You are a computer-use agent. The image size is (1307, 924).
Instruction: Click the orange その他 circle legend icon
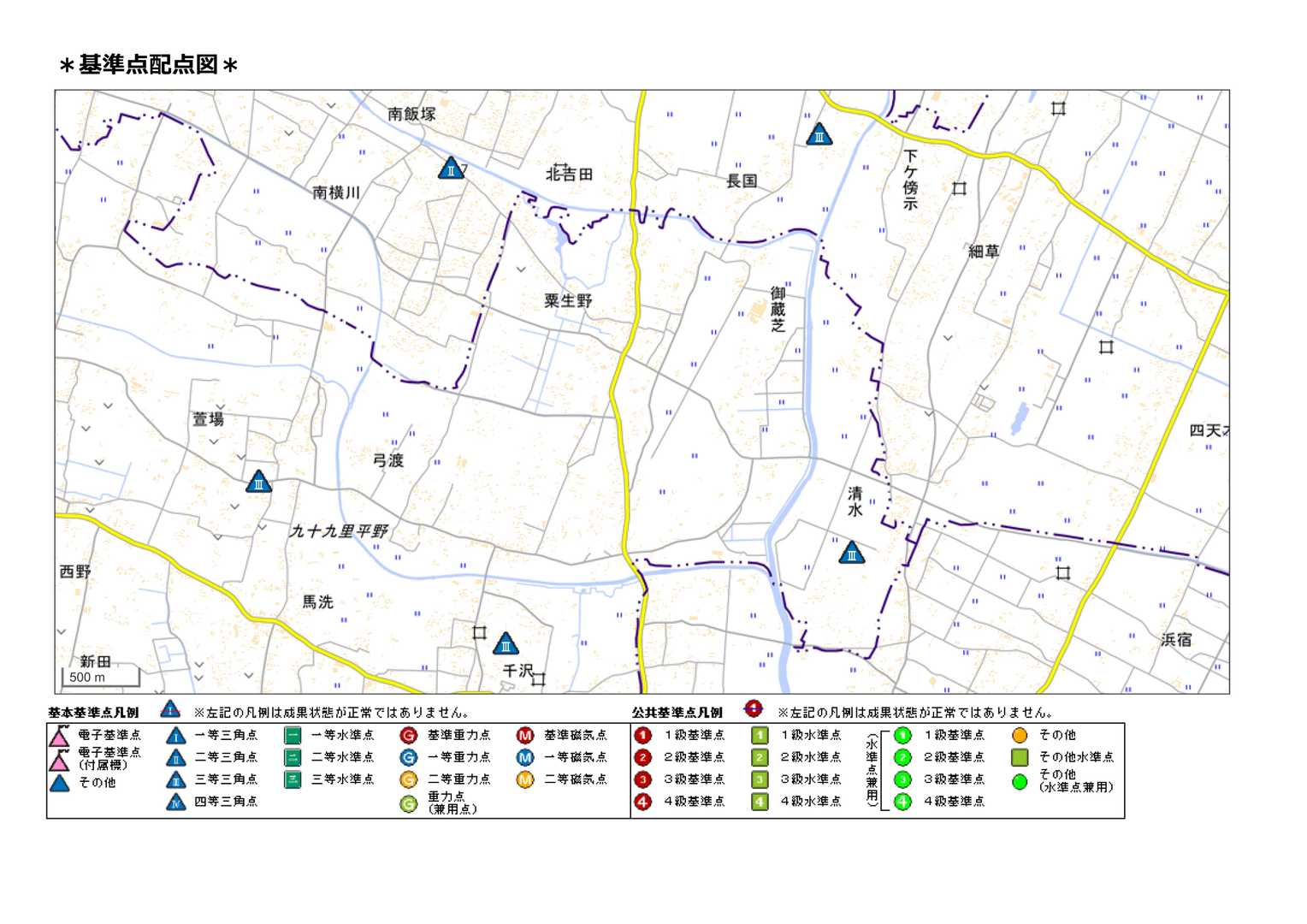pyautogui.click(x=1020, y=735)
